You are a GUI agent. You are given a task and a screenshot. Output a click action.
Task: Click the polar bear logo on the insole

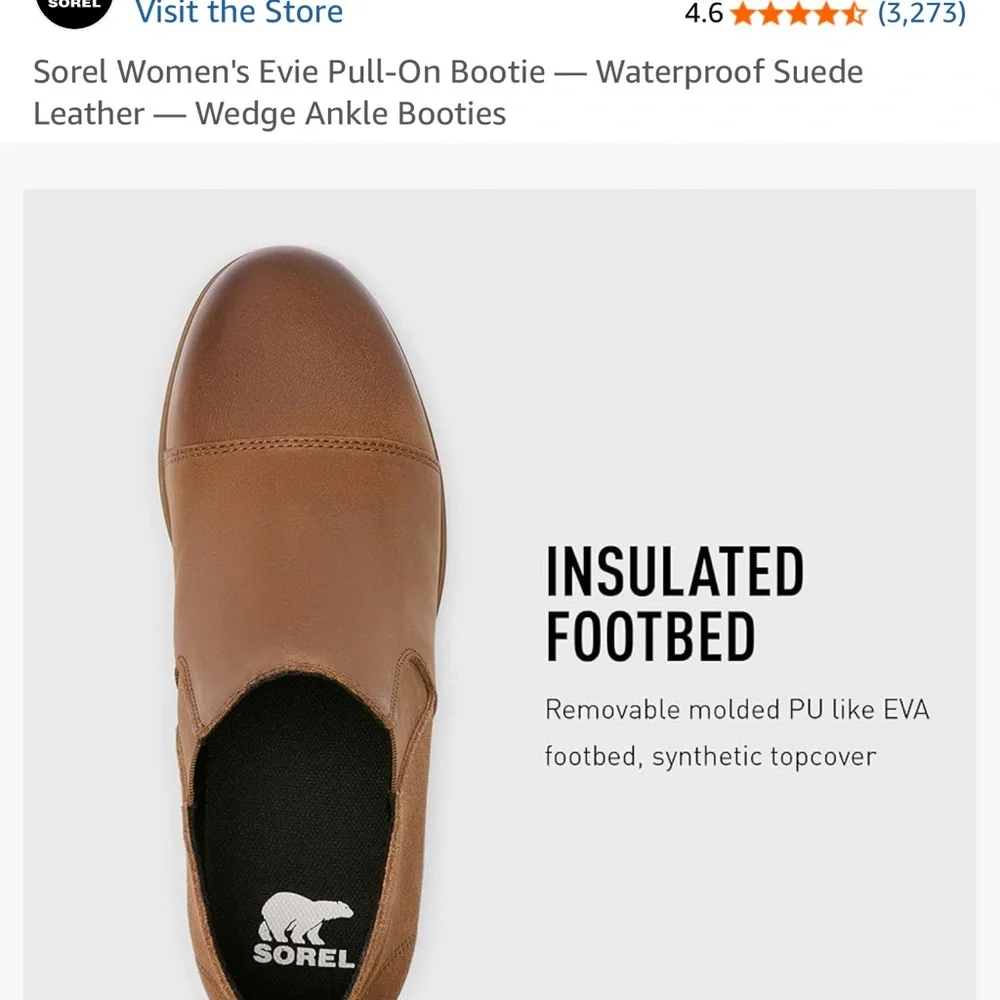[306, 918]
